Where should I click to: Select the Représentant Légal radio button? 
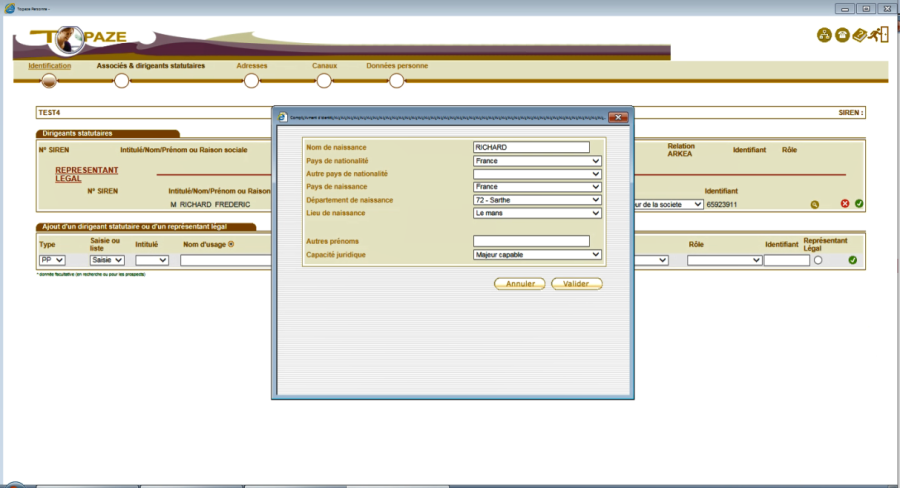coord(818,260)
